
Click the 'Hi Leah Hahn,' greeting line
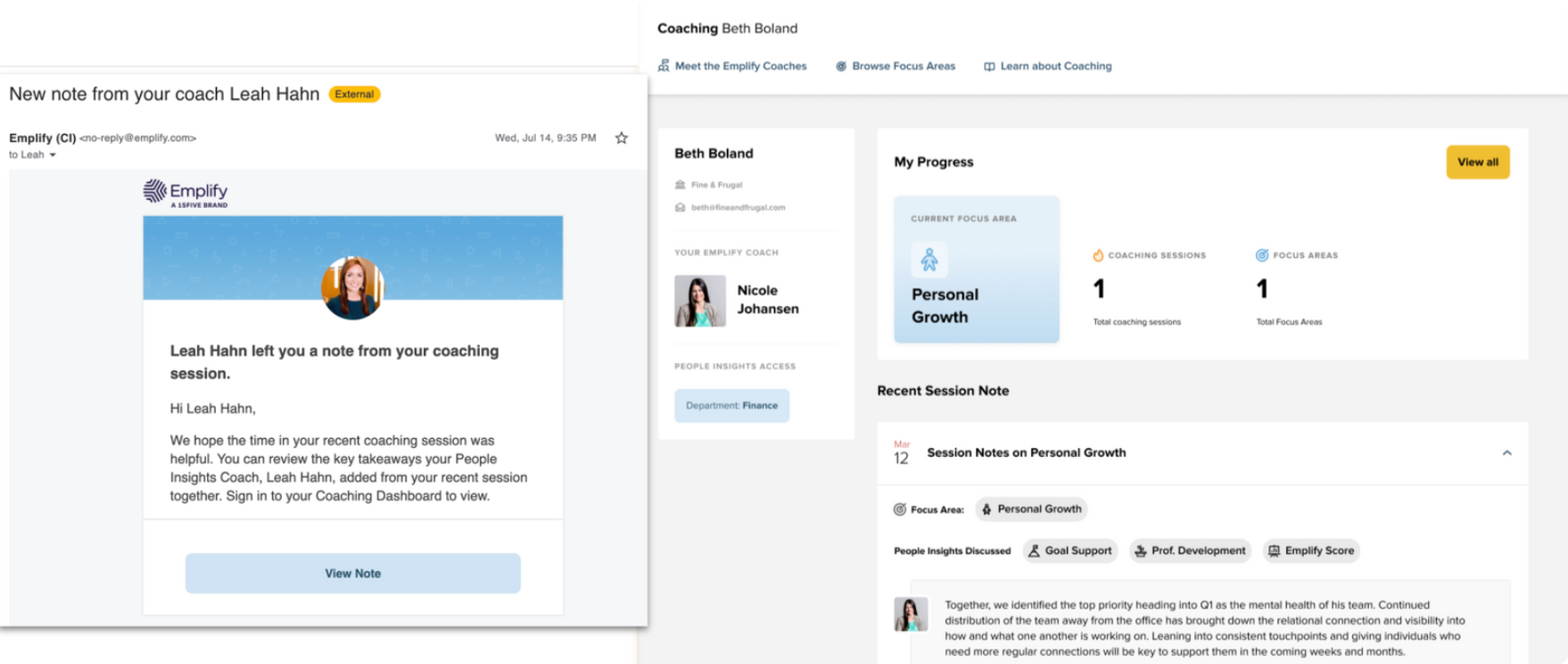click(x=213, y=408)
